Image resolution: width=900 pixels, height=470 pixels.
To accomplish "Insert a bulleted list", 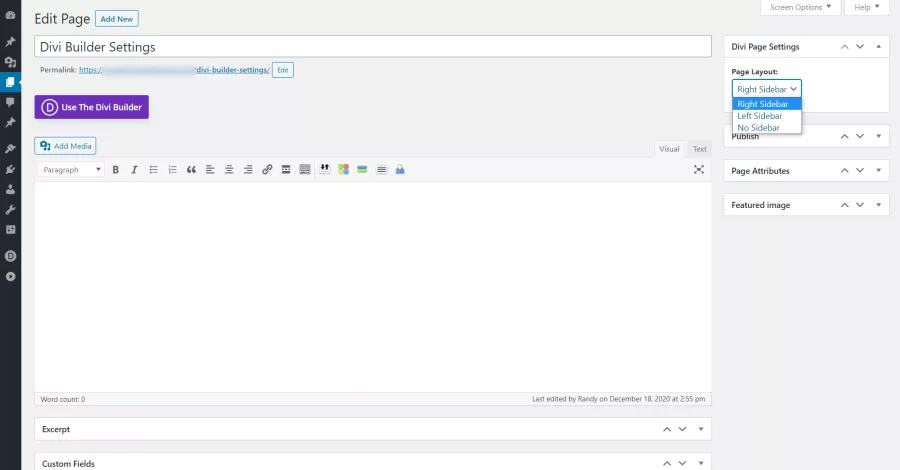I will tap(153, 169).
